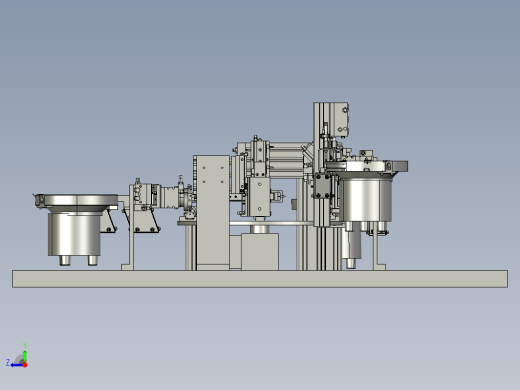Select the right vibratory bowl feeder's cylindrical drum
Screen dimensions: 520x390
tap(367, 200)
